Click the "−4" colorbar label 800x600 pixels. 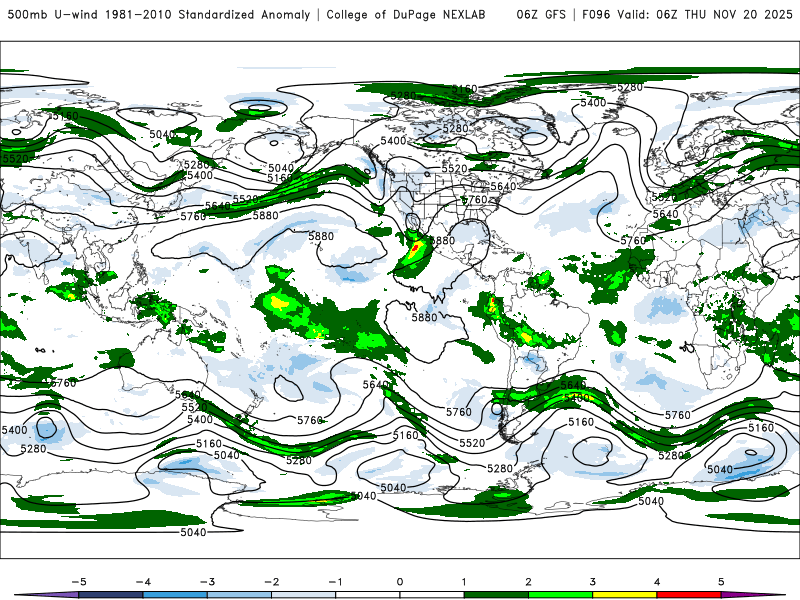pos(143,582)
